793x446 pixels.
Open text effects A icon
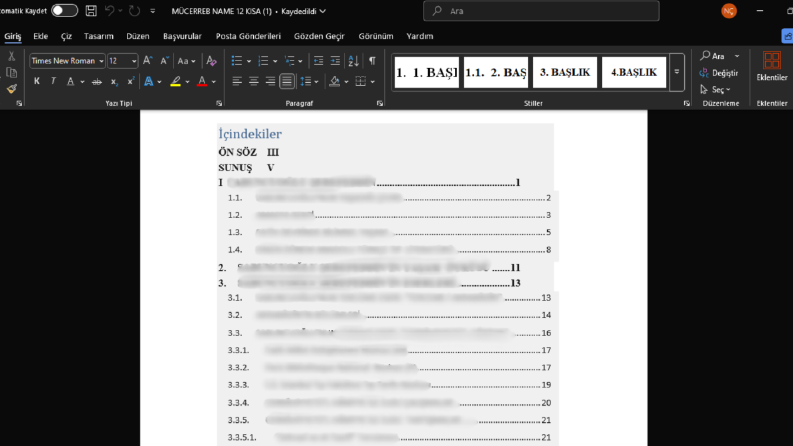pos(149,81)
